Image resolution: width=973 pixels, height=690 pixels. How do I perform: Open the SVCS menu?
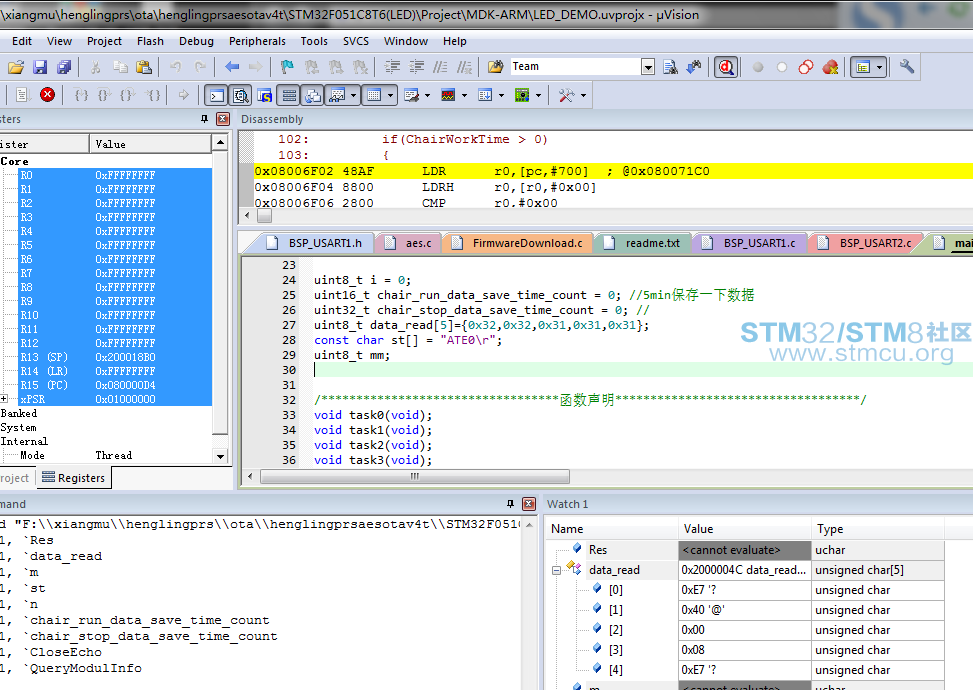356,41
